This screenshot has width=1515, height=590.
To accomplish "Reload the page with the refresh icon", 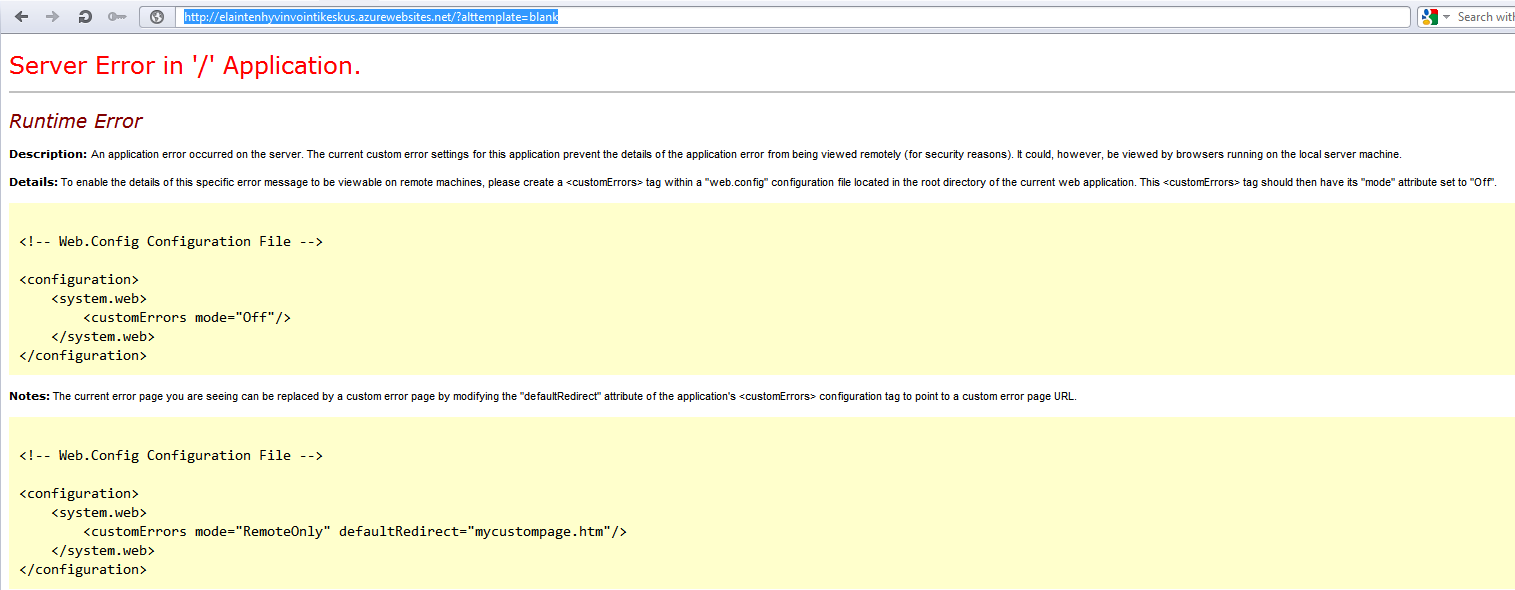I will (85, 17).
